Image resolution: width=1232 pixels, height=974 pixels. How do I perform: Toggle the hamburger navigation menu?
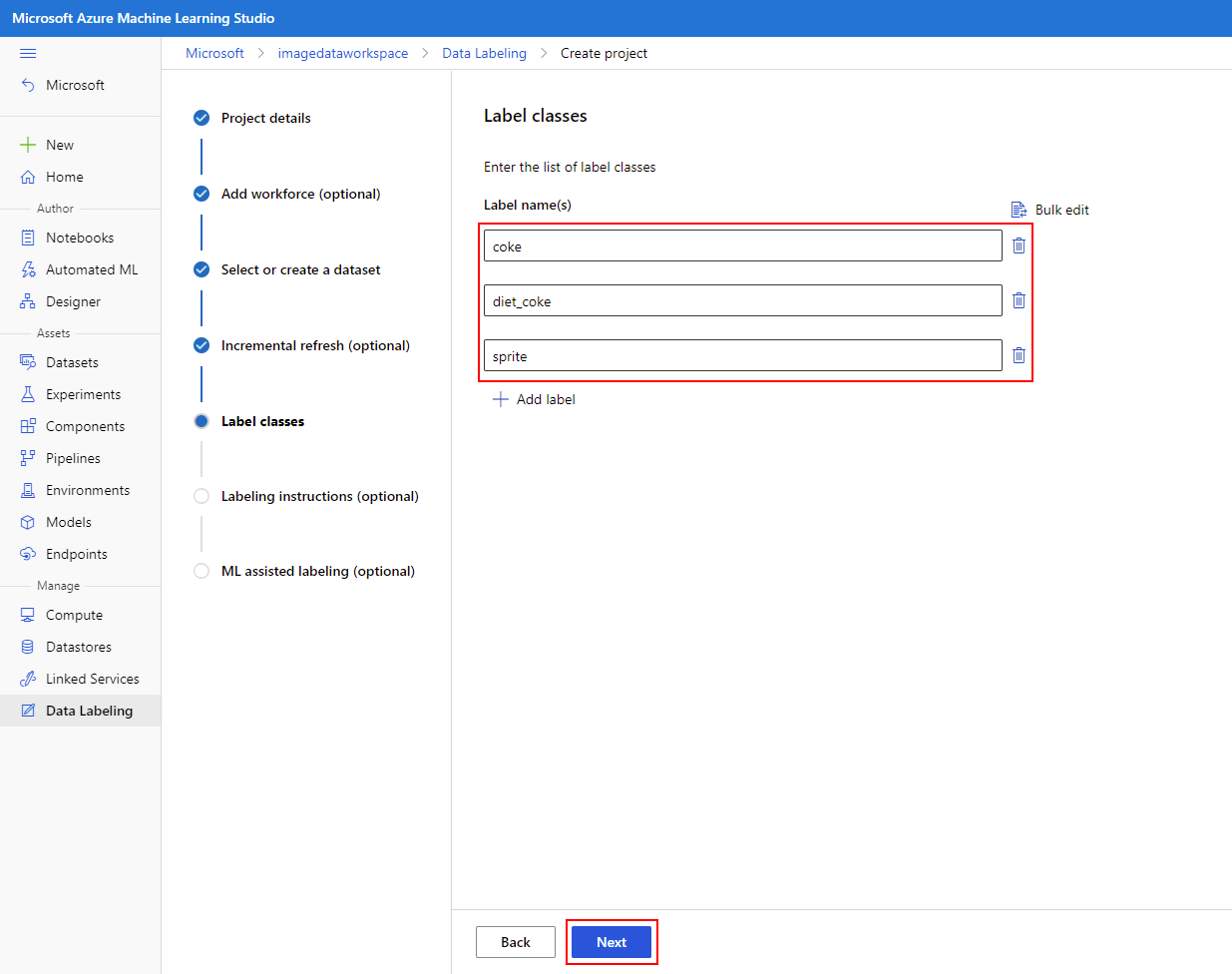click(x=28, y=53)
